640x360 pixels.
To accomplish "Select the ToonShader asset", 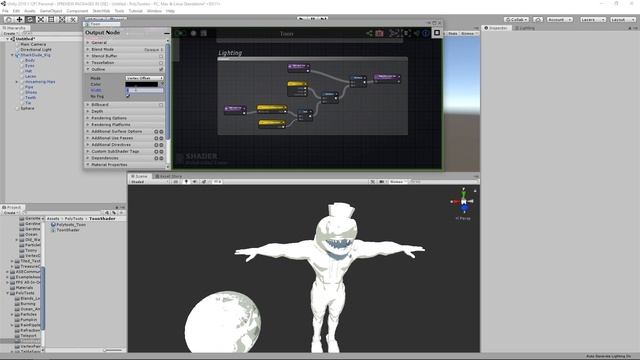I will click(65, 230).
